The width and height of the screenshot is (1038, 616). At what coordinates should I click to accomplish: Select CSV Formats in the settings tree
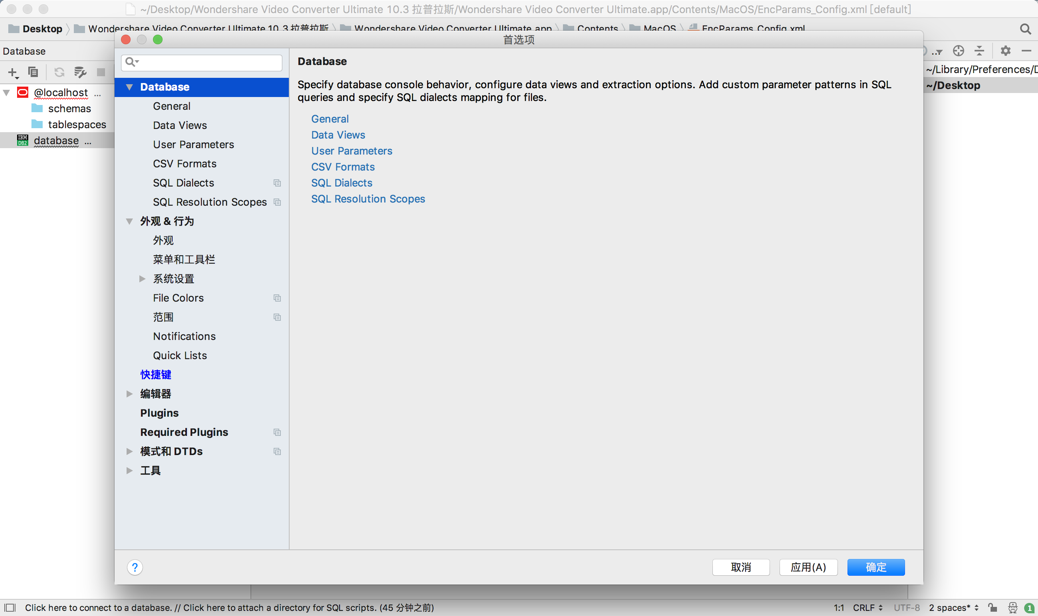(185, 163)
